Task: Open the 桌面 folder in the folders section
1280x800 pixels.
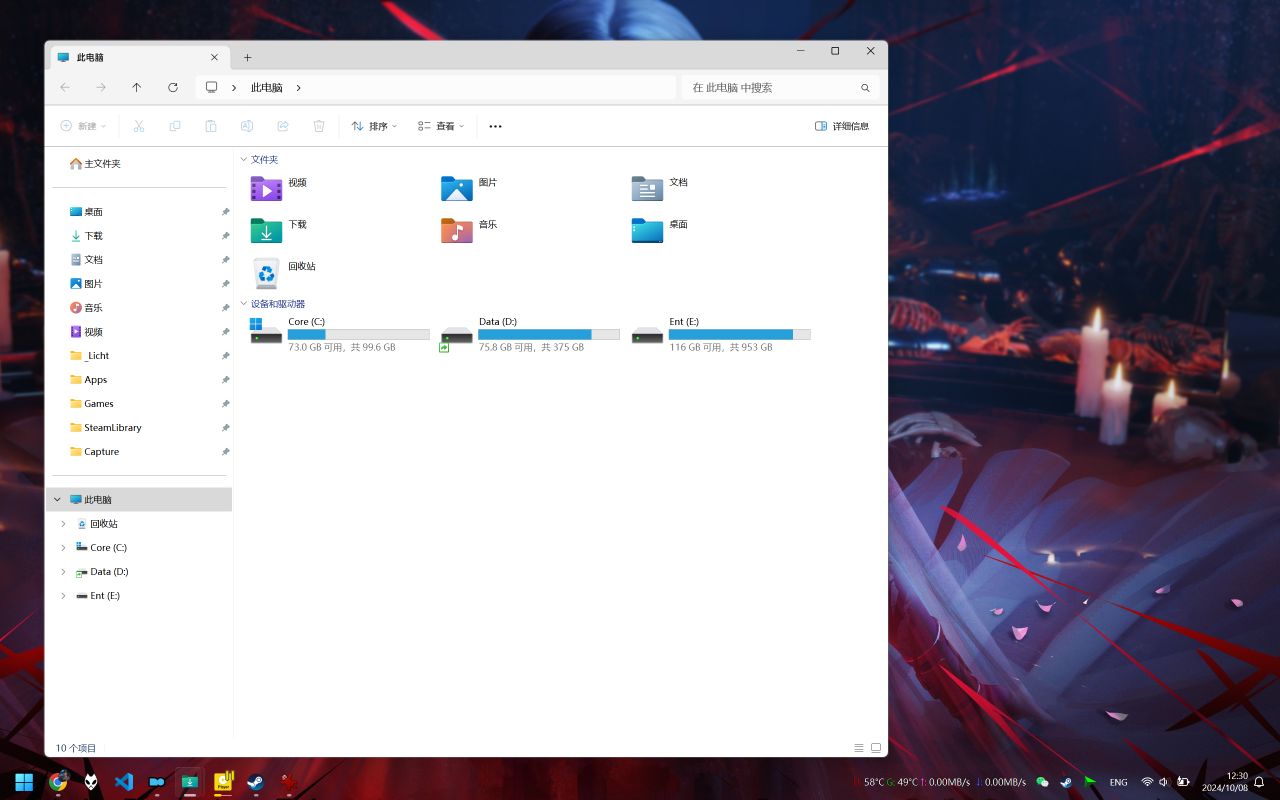Action: coord(660,230)
